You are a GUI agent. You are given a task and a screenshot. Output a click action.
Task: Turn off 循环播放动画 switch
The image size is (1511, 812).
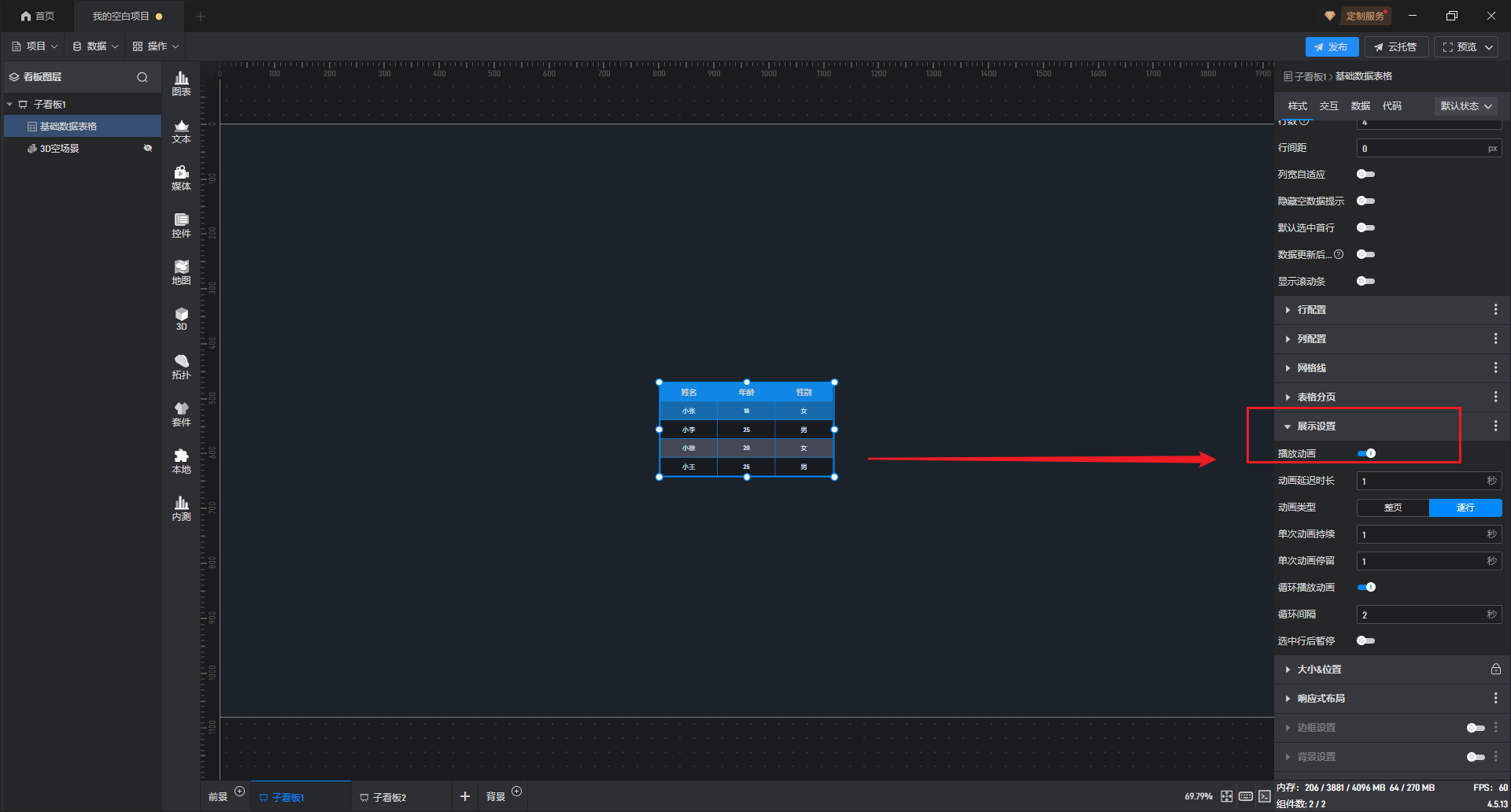1366,587
